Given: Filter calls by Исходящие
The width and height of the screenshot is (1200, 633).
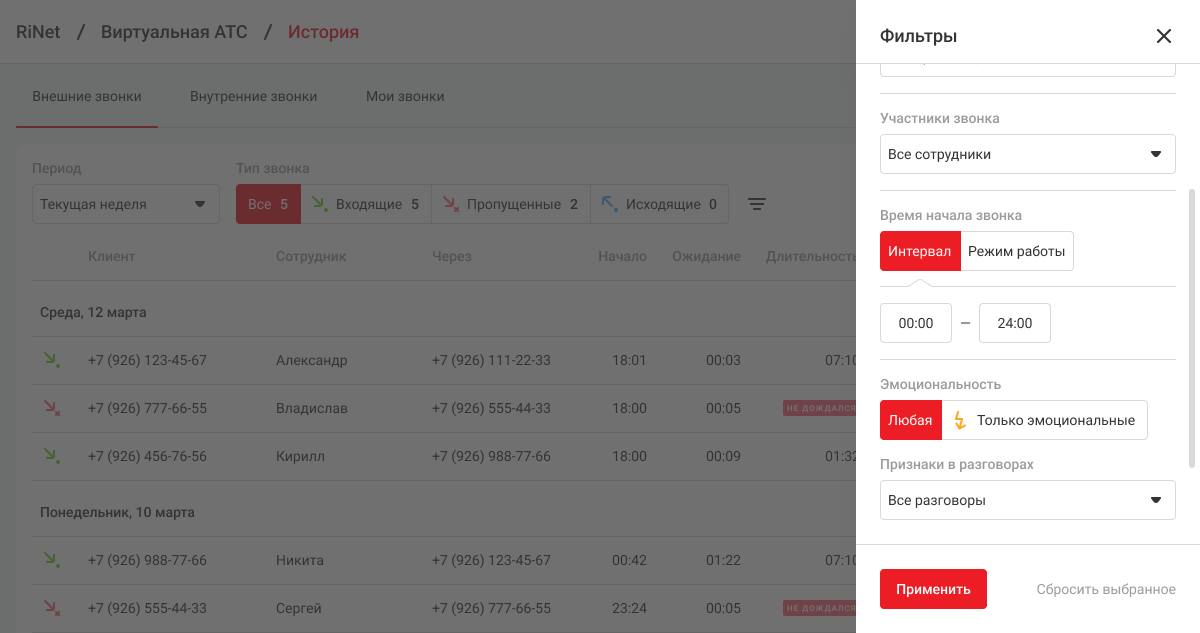Looking at the screenshot, I should pyautogui.click(x=659, y=204).
